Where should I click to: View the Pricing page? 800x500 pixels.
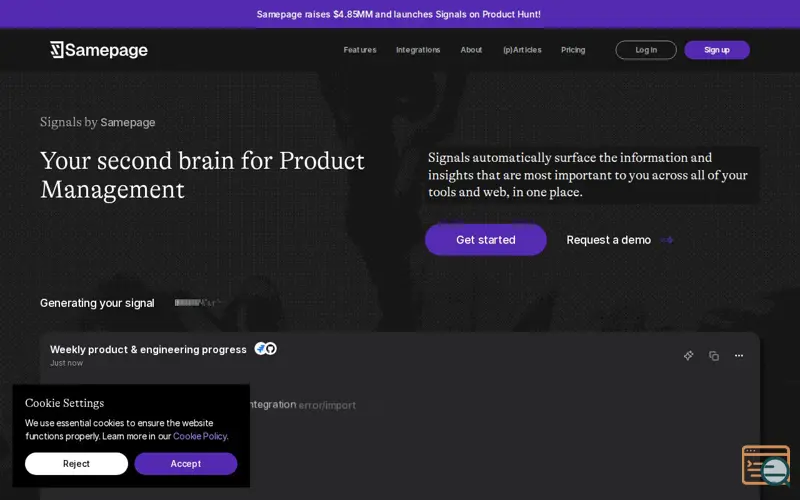[573, 50]
